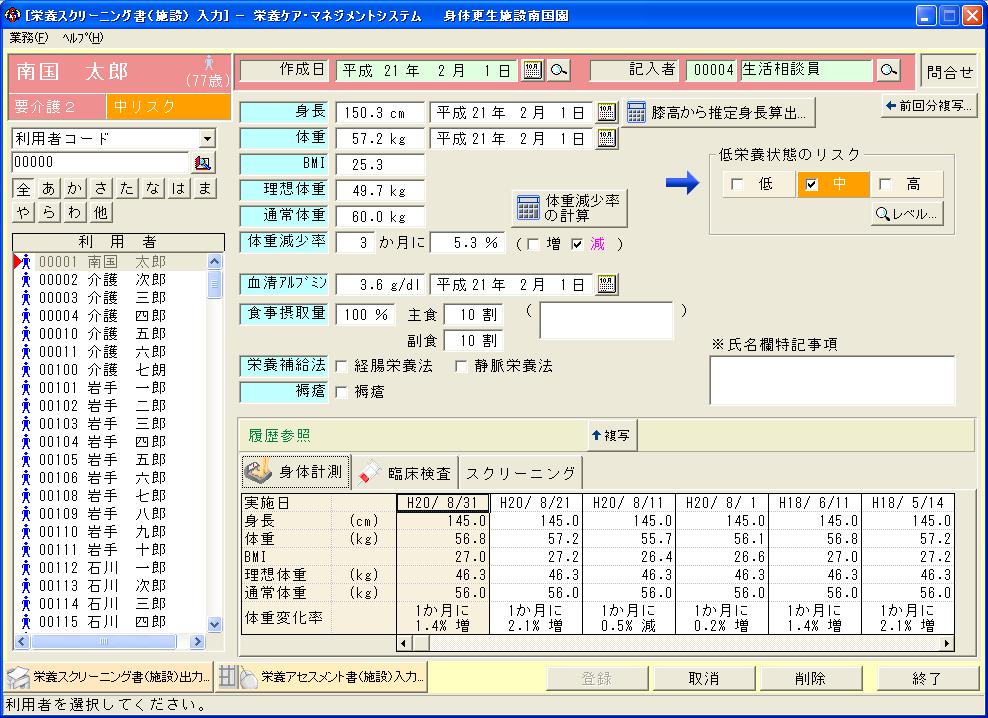Screen dimensions: 988x718
Task: Open calendar icon for 血清アルブミン date
Action: click(x=607, y=285)
